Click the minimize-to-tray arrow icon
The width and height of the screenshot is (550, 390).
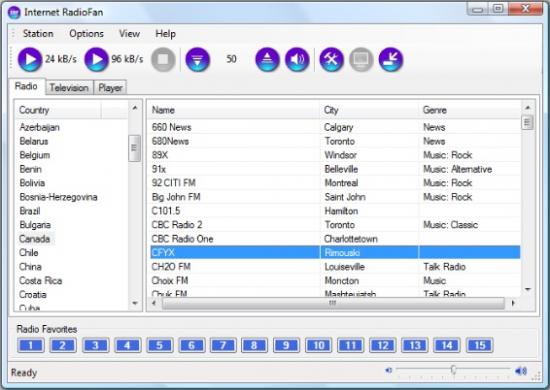pyautogui.click(x=391, y=59)
